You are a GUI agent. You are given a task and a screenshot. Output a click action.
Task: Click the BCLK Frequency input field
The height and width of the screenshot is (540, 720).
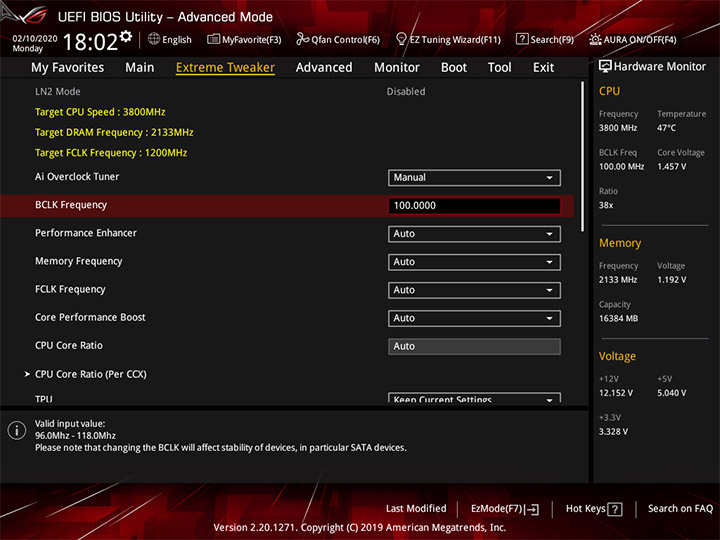[474, 206]
